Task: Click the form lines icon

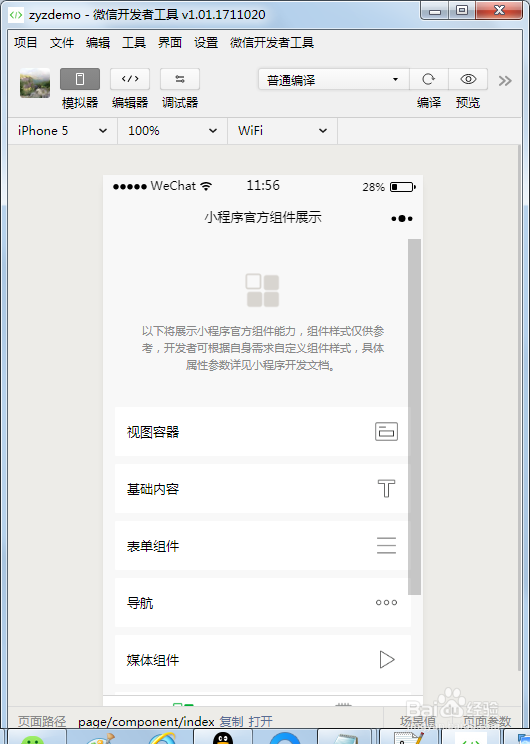Action: [x=386, y=546]
